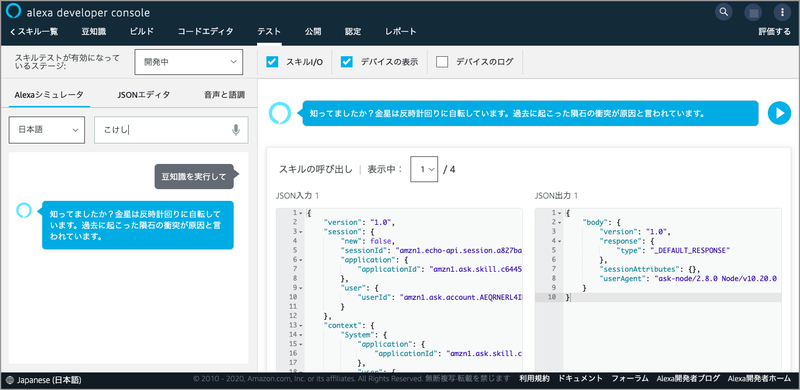
Task: Click the square apps icon in header
Action: [x=753, y=12]
